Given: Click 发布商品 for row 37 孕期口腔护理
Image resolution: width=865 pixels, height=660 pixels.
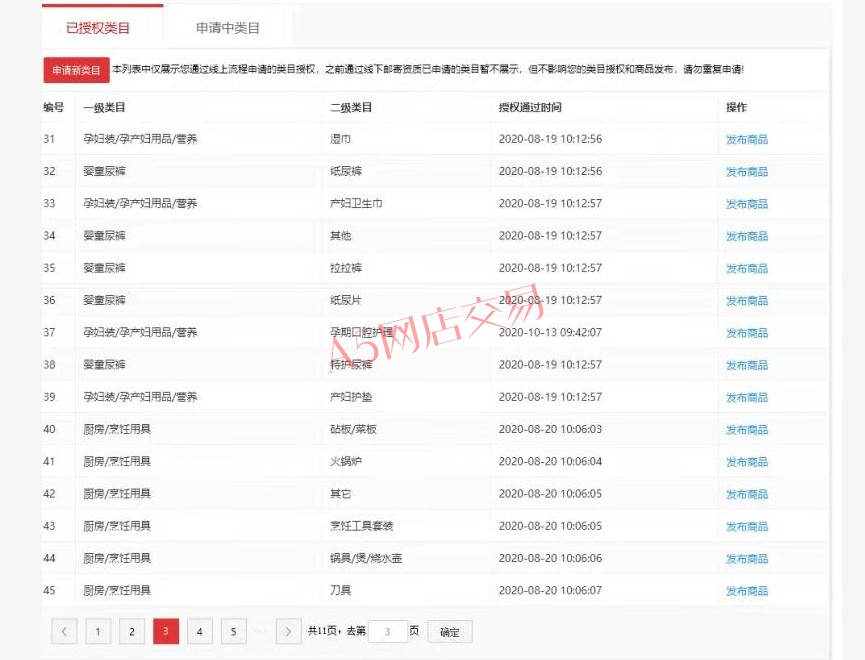Looking at the screenshot, I should click(x=746, y=333).
